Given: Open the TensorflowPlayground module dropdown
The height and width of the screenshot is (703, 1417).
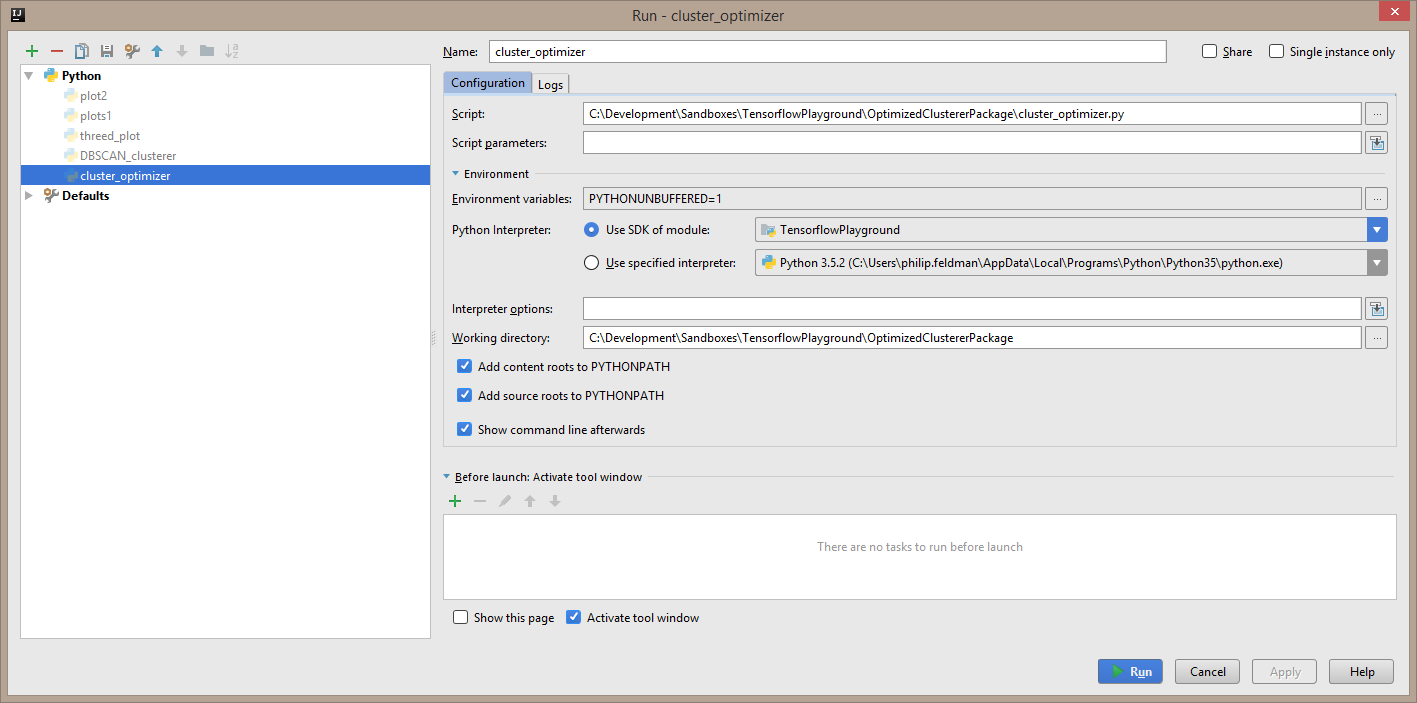Looking at the screenshot, I should pyautogui.click(x=1377, y=230).
